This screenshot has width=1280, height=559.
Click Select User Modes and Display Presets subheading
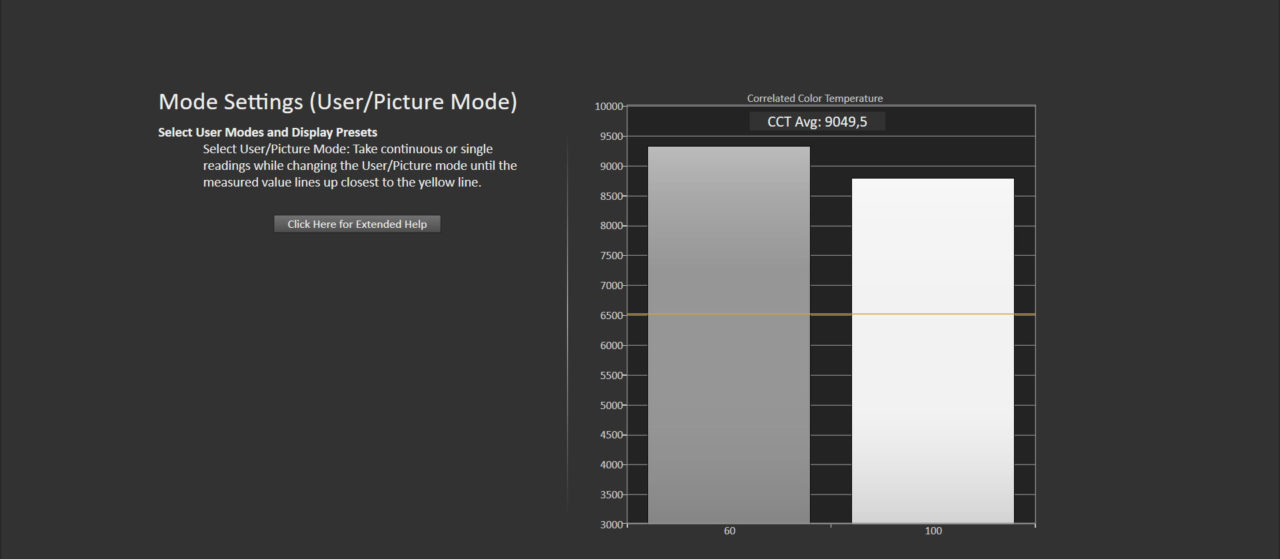click(x=267, y=132)
